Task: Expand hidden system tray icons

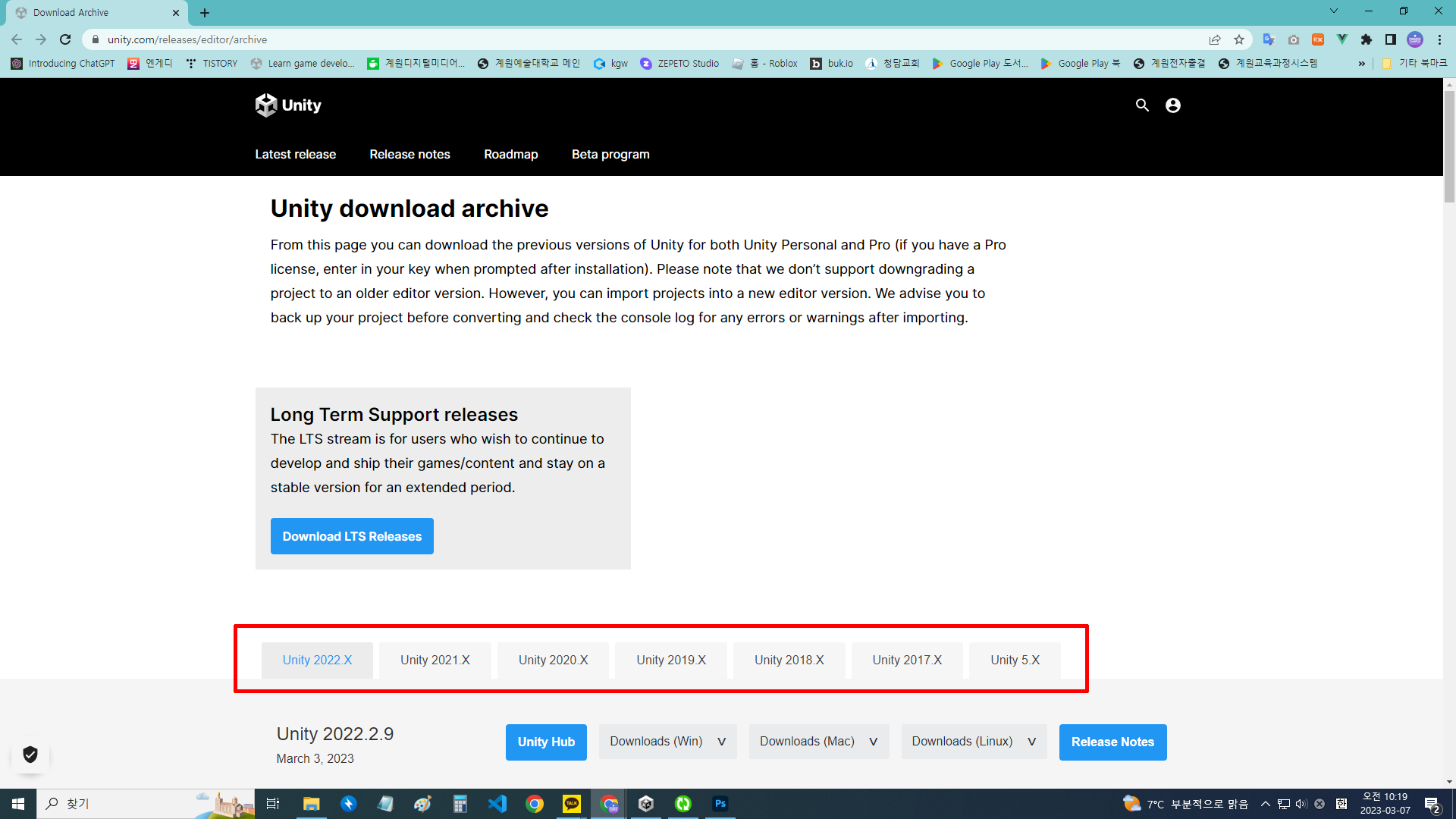Action: coord(1266,804)
